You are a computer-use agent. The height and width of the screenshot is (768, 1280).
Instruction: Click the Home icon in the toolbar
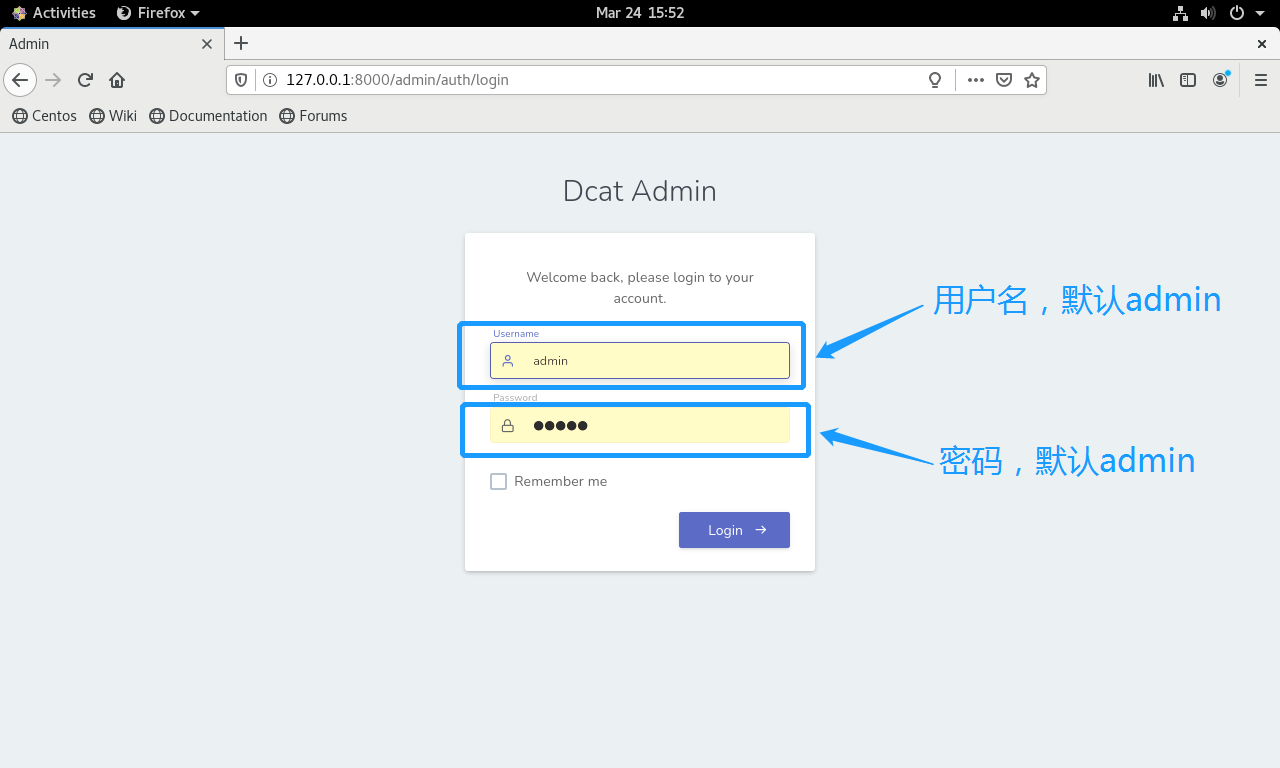116,80
